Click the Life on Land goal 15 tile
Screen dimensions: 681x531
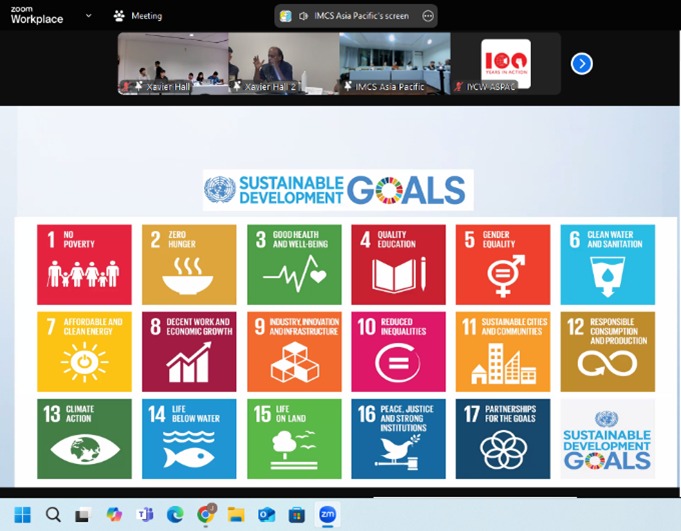point(294,439)
